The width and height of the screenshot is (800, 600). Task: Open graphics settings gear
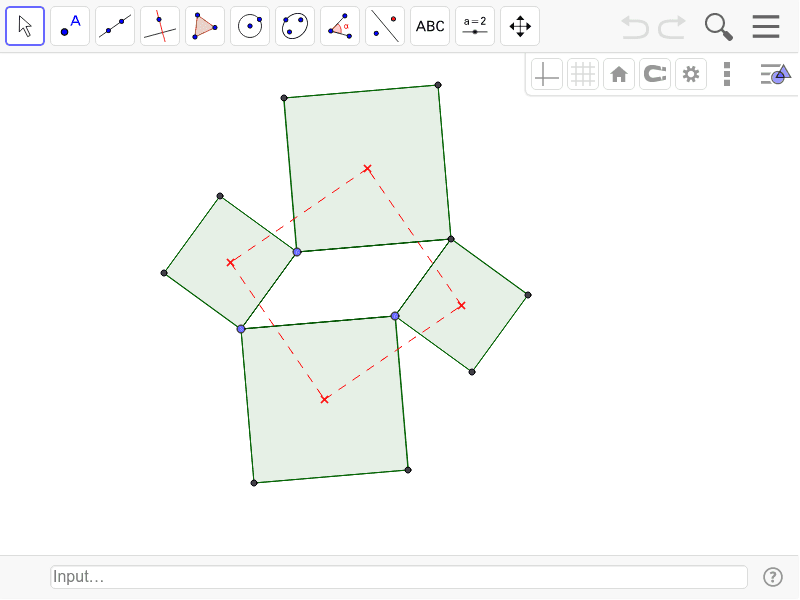tap(691, 74)
